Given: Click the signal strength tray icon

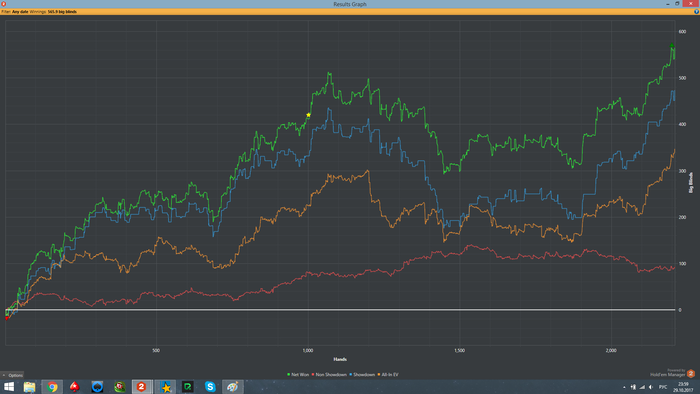Looking at the screenshot, I should 642,387.
